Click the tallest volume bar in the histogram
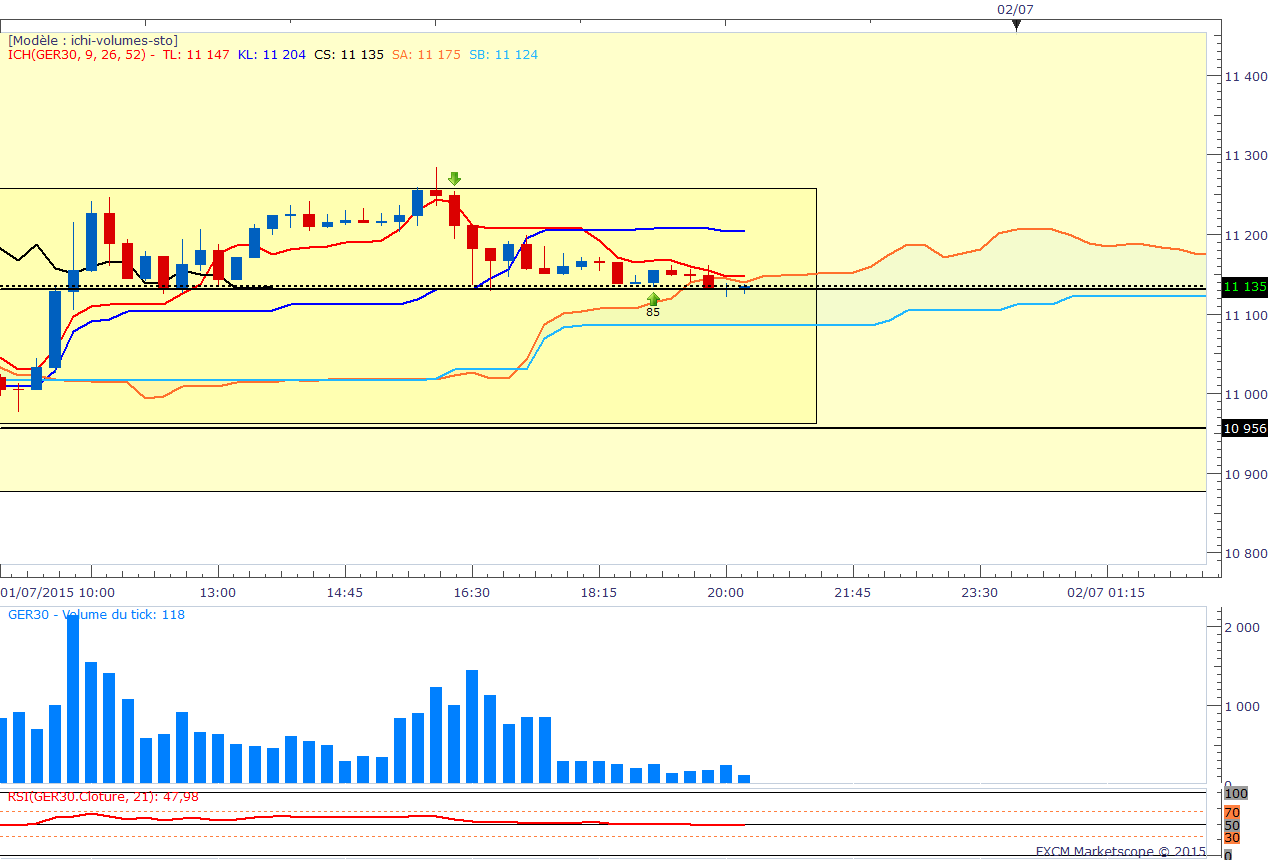Screen dimensions: 1279x860 [73, 698]
